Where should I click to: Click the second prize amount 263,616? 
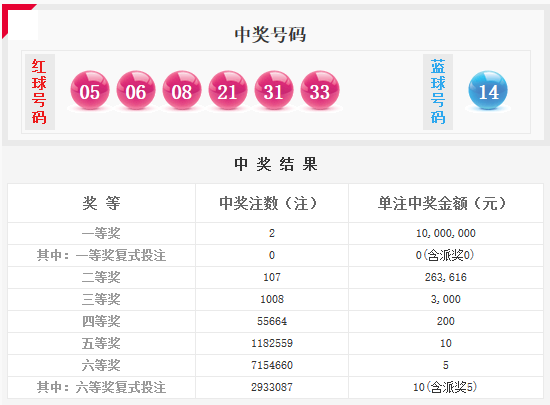pos(445,277)
